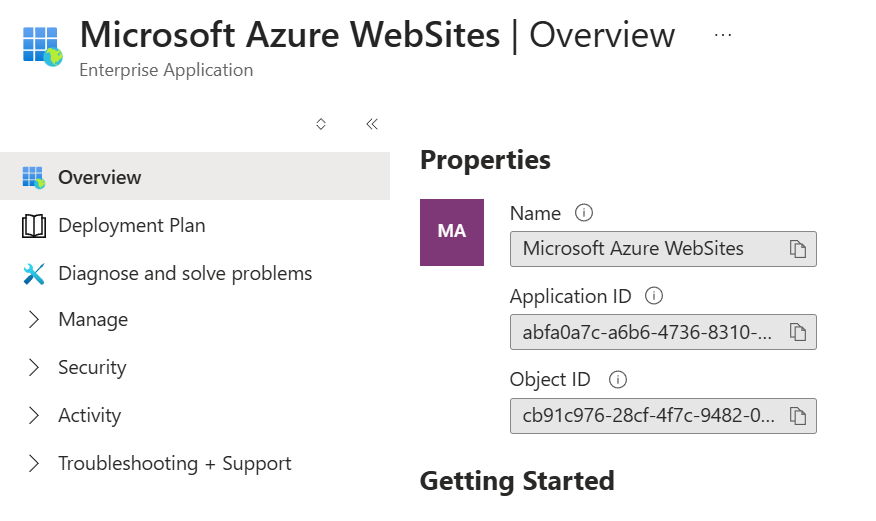Click the purple MA application logo
876x521 pixels.
(x=452, y=232)
